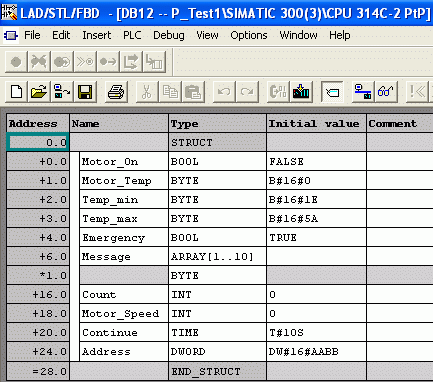Click the go to first exclamation icon
This screenshot has width=433, height=382.
click(417, 91)
